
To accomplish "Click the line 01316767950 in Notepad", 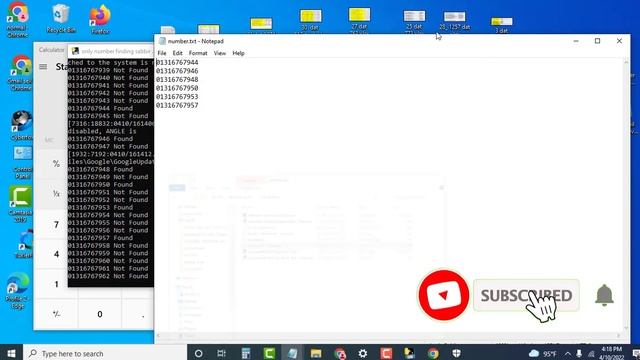I will (x=177, y=88).
